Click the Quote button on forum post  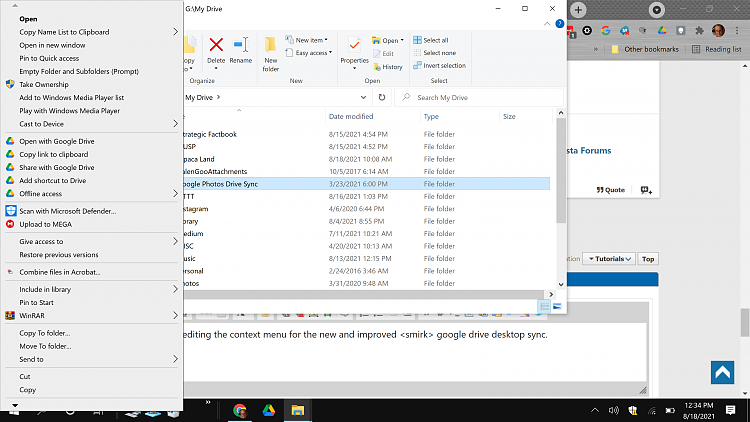click(610, 190)
